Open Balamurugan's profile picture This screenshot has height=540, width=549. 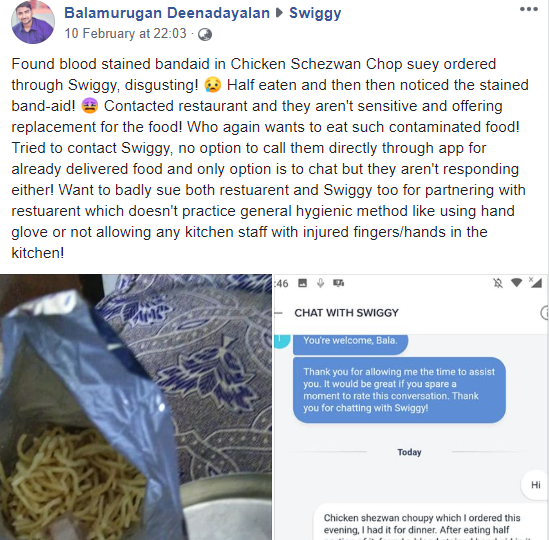pyautogui.click(x=33, y=22)
